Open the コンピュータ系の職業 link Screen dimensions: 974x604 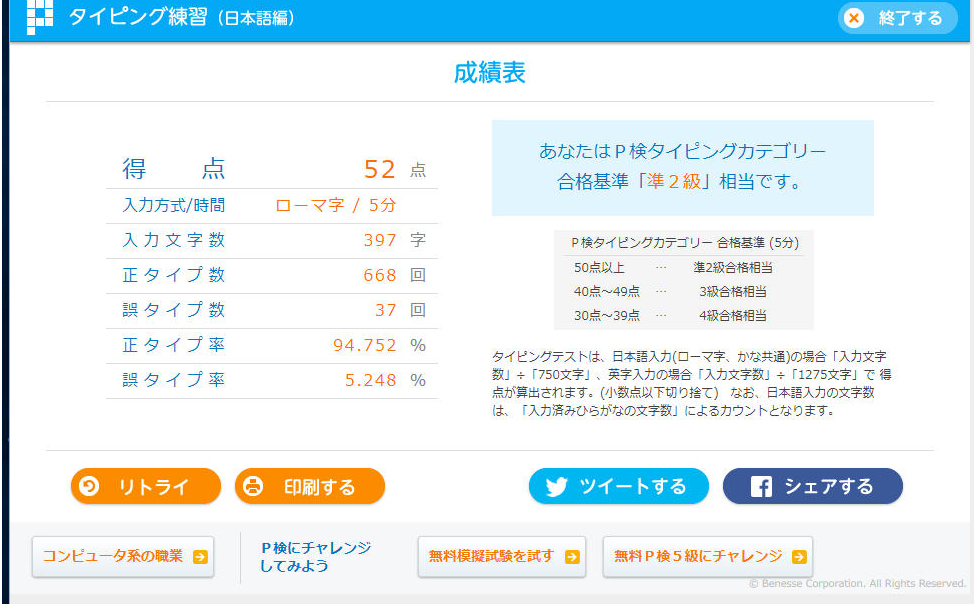point(123,557)
